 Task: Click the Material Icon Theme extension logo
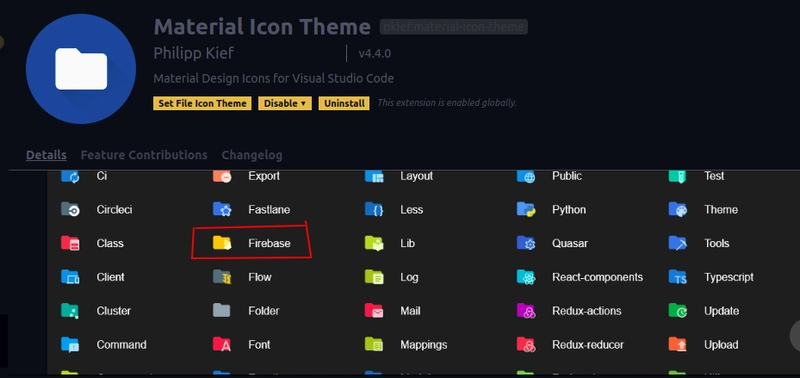81,69
